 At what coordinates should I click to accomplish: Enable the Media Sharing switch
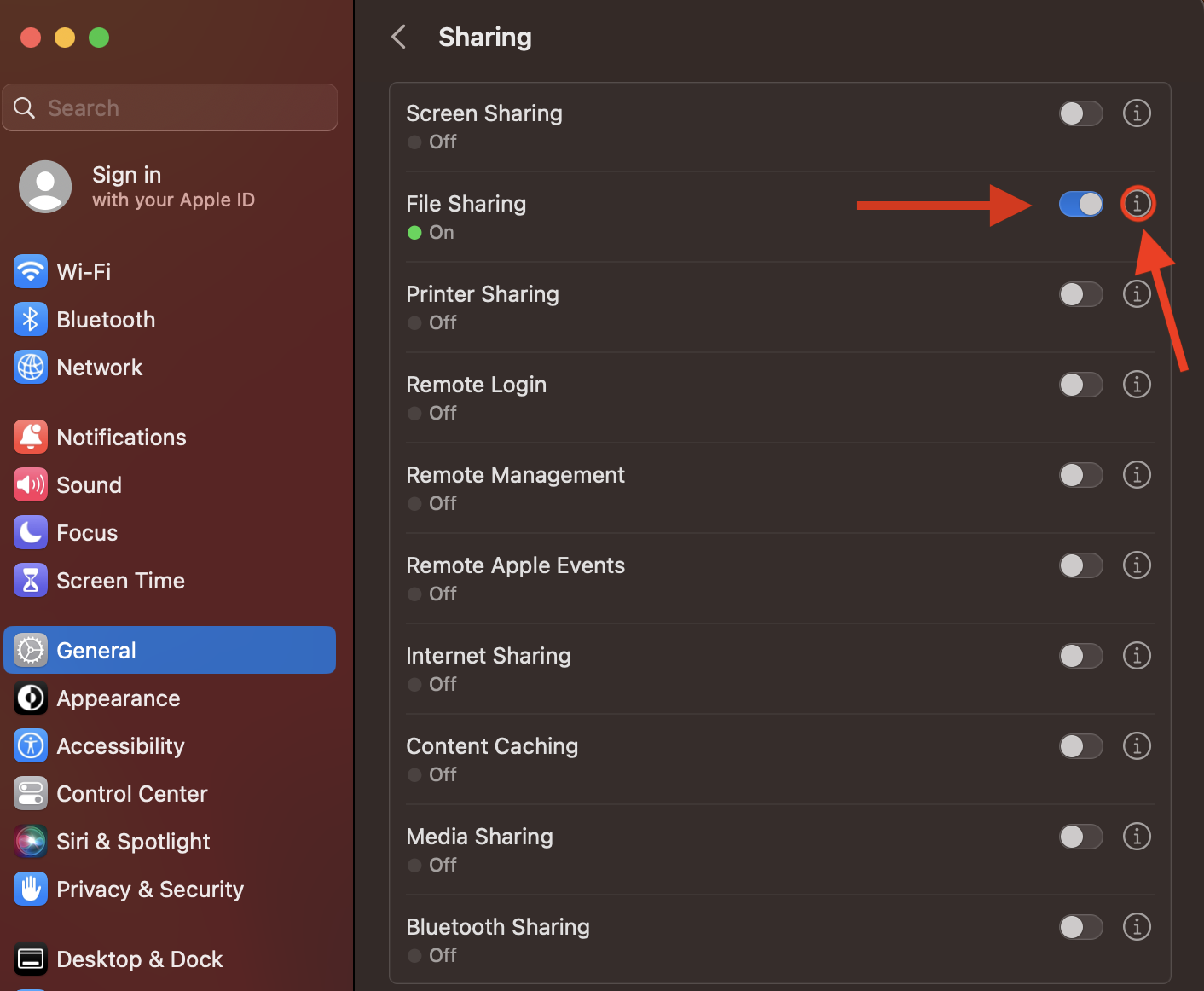(1080, 837)
